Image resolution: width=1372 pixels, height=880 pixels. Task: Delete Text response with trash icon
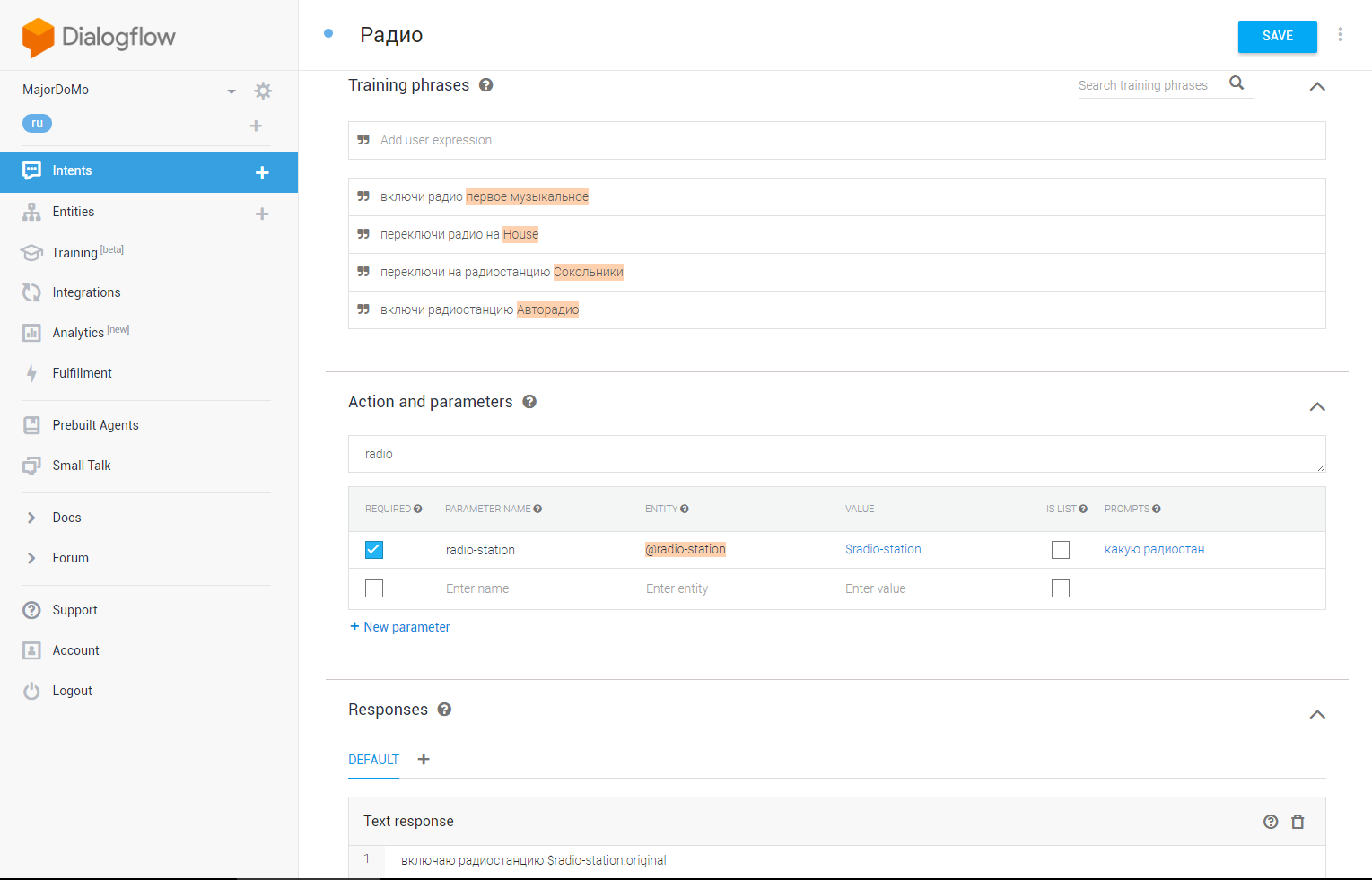(1298, 822)
